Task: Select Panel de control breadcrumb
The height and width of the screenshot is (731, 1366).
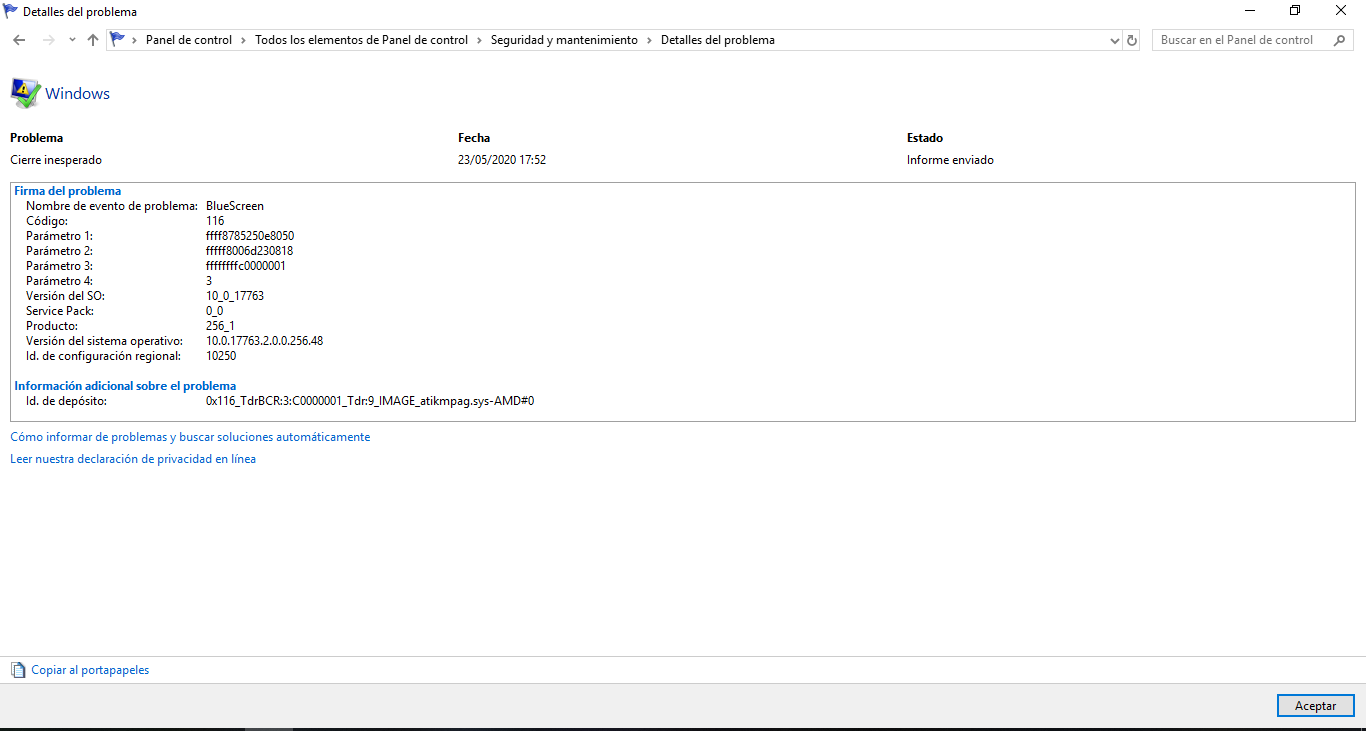Action: pyautogui.click(x=189, y=40)
